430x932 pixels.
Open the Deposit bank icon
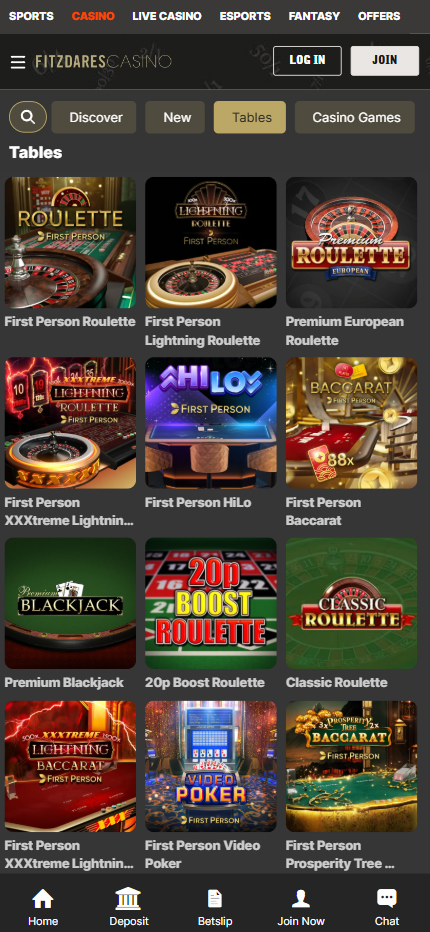pyautogui.click(x=128, y=898)
